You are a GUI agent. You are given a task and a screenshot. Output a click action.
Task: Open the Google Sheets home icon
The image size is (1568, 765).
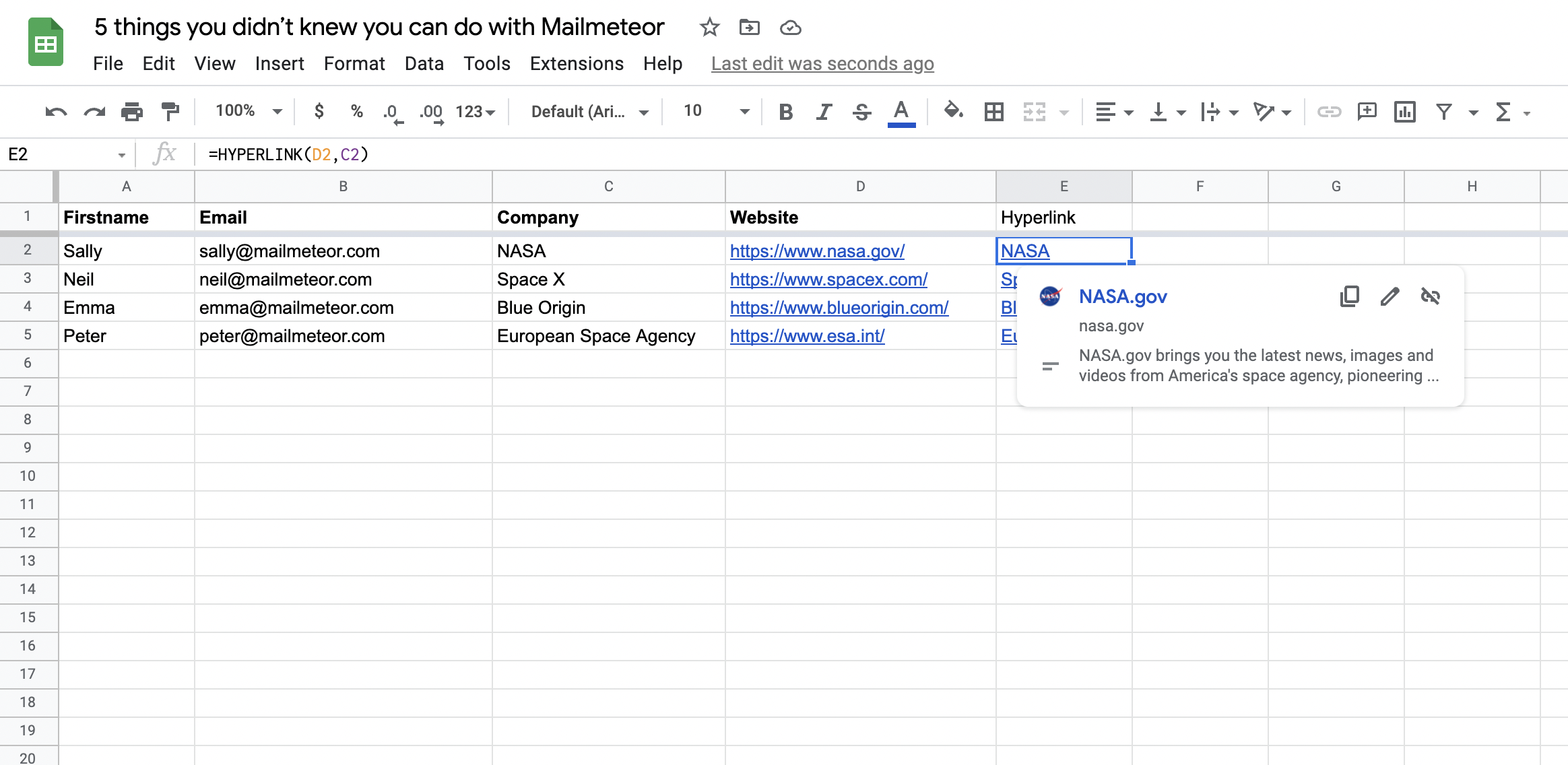click(x=46, y=42)
